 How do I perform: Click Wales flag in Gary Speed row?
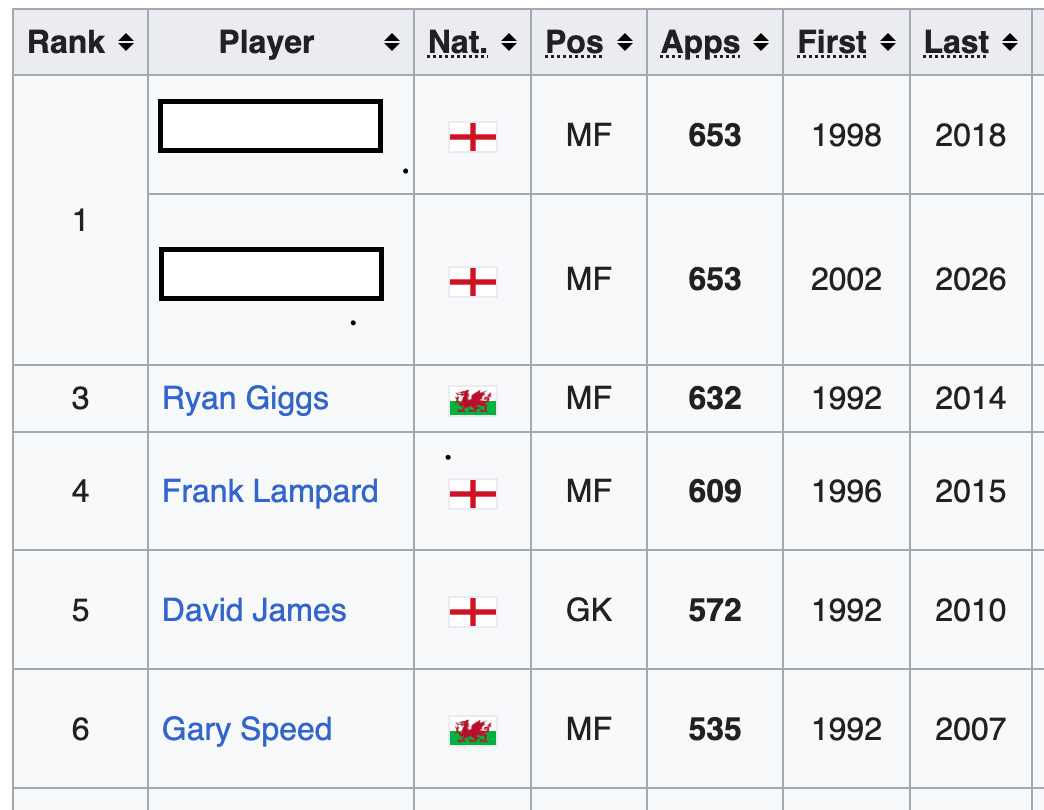pyautogui.click(x=473, y=731)
